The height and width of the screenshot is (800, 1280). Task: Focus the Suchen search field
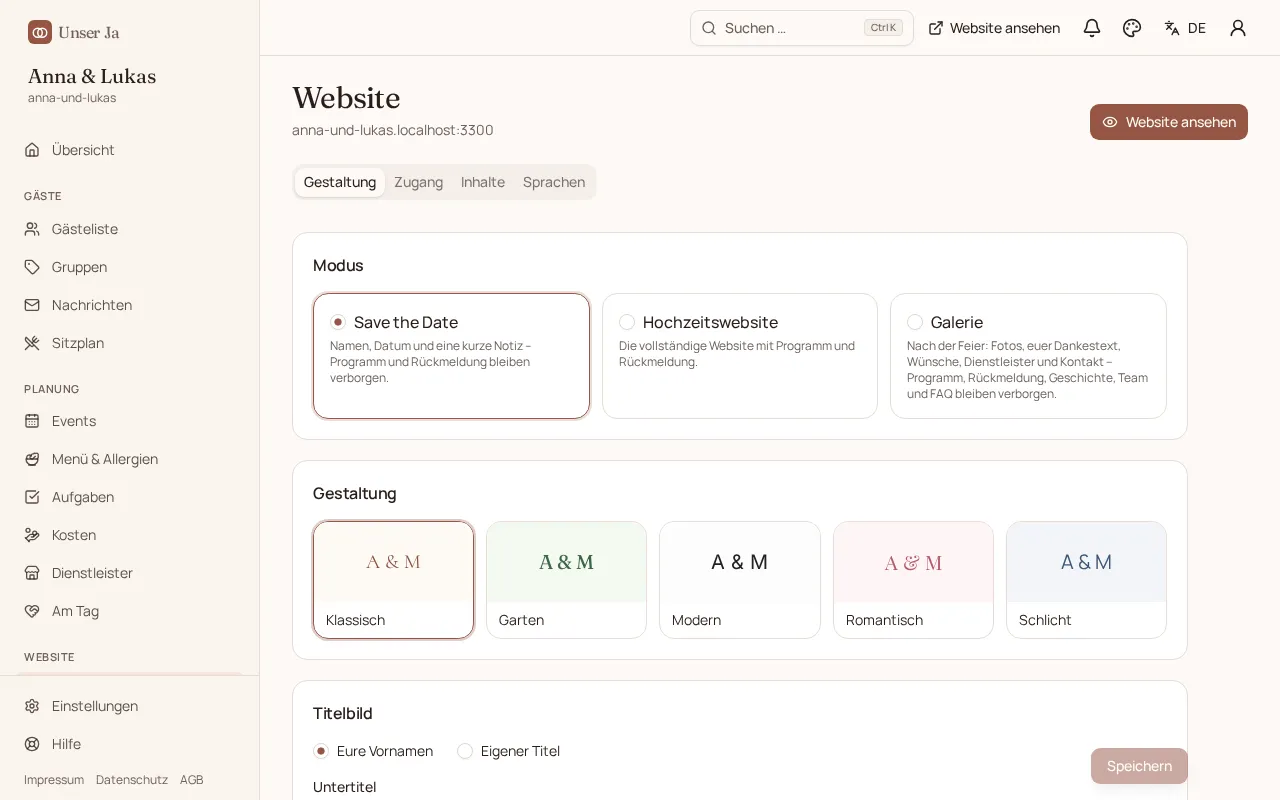[x=802, y=28]
